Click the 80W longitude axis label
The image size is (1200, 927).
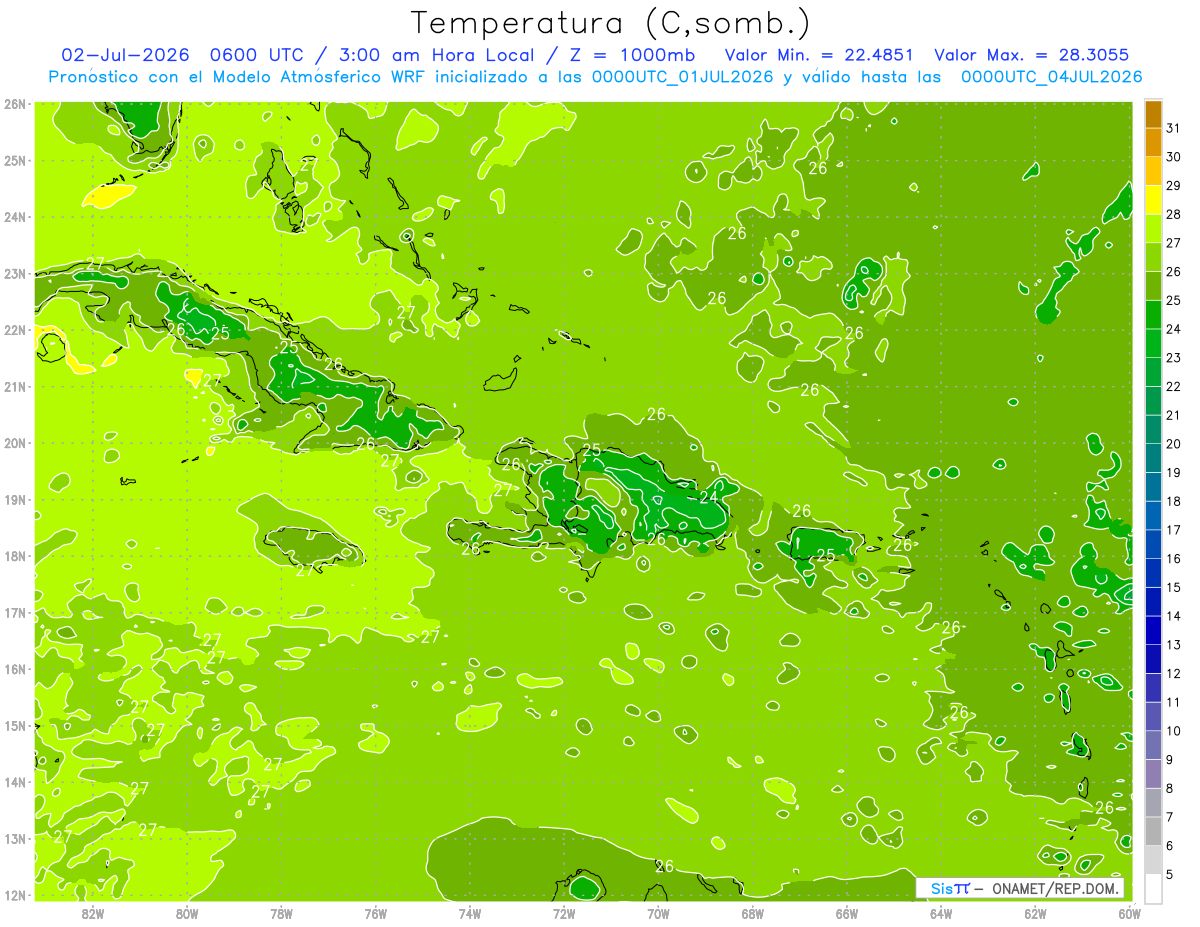click(186, 913)
